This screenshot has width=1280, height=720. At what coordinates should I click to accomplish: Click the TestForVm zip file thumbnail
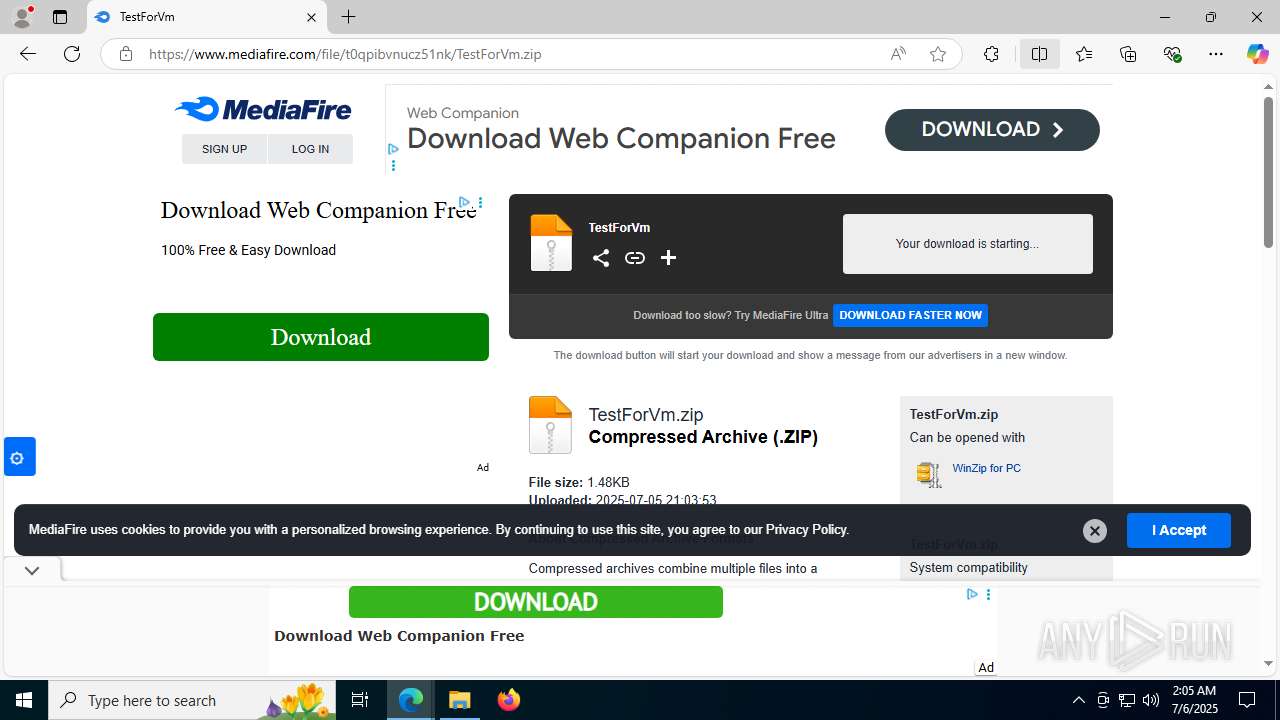point(551,243)
